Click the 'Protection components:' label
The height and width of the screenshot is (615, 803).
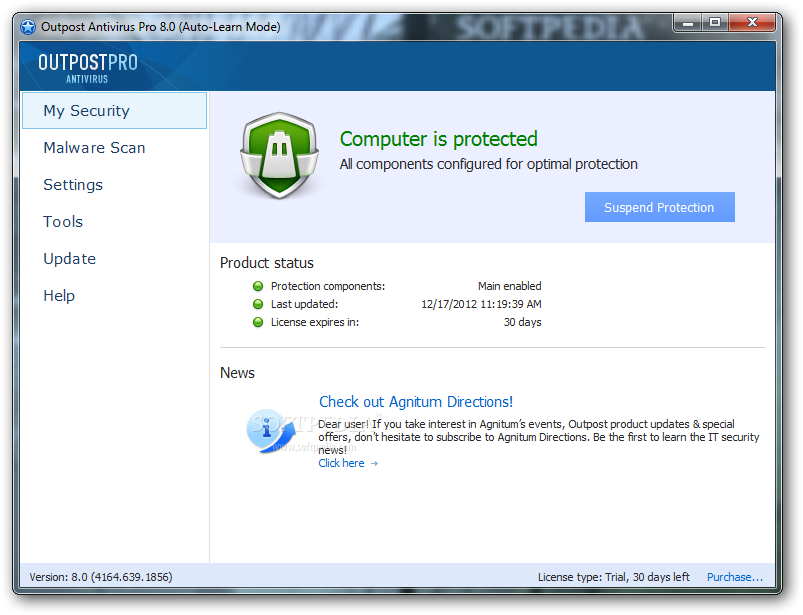328,286
